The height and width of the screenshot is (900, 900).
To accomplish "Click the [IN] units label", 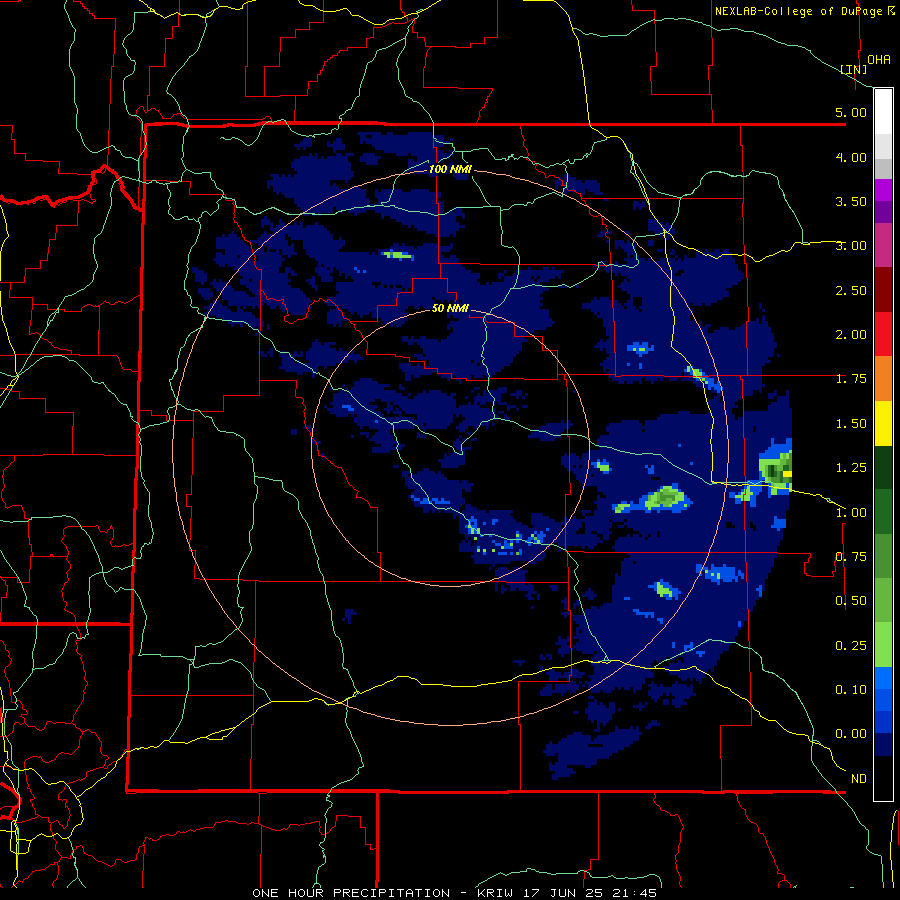I will (854, 69).
